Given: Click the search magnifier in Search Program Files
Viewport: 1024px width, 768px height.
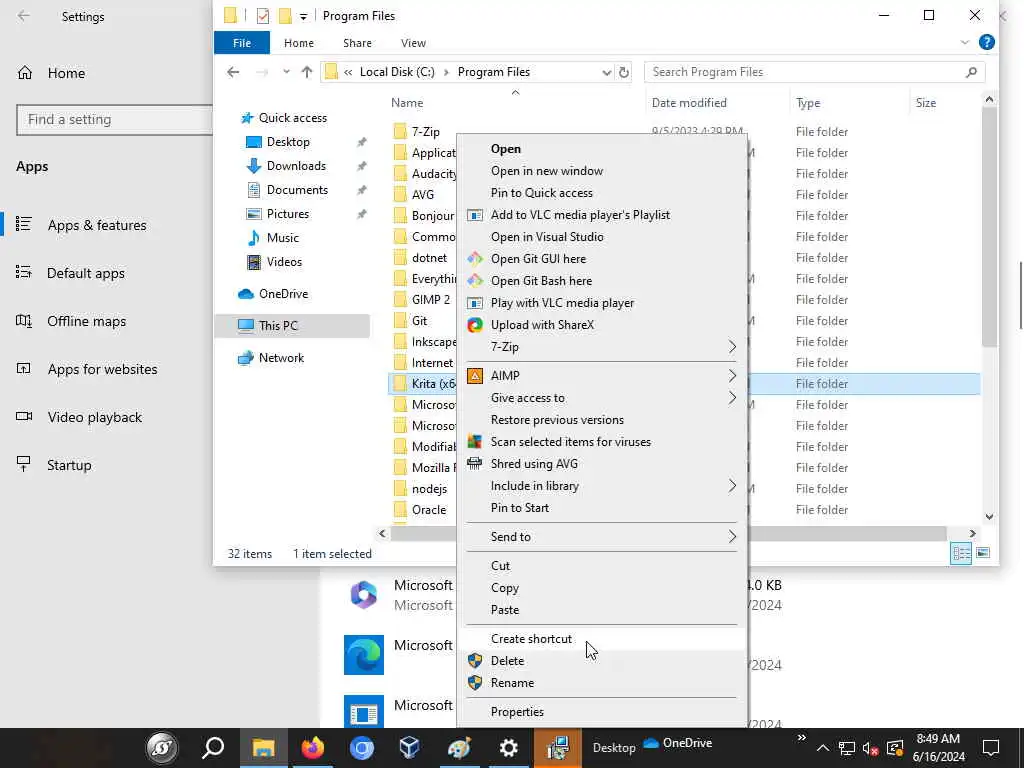Looking at the screenshot, I should click(x=971, y=72).
